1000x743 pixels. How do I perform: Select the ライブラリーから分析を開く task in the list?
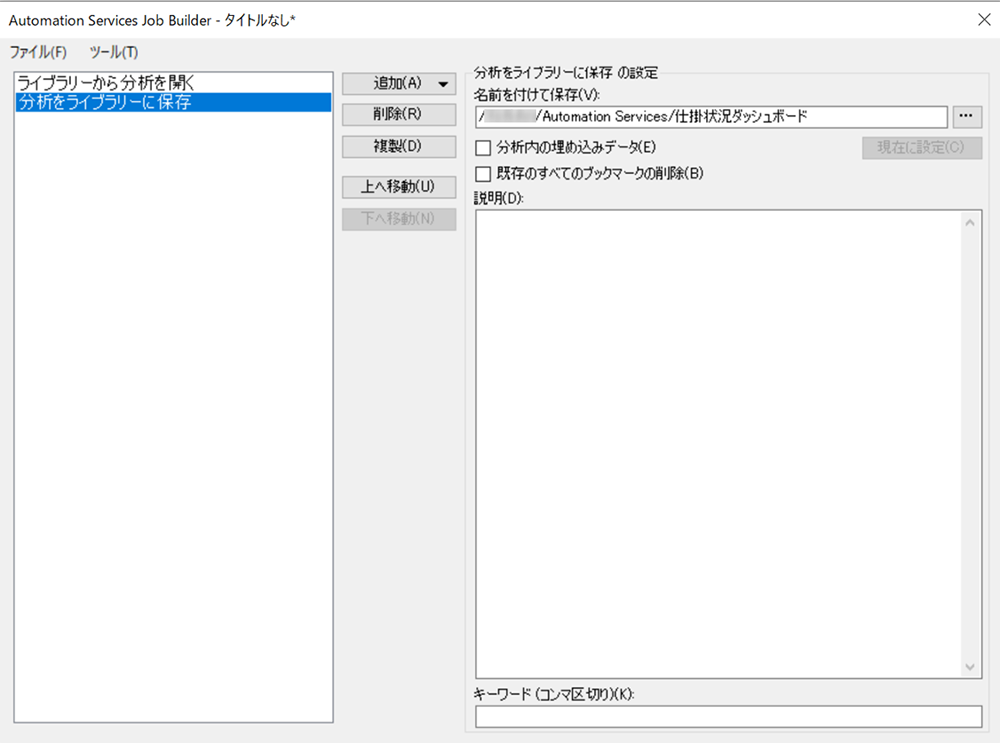point(173,83)
